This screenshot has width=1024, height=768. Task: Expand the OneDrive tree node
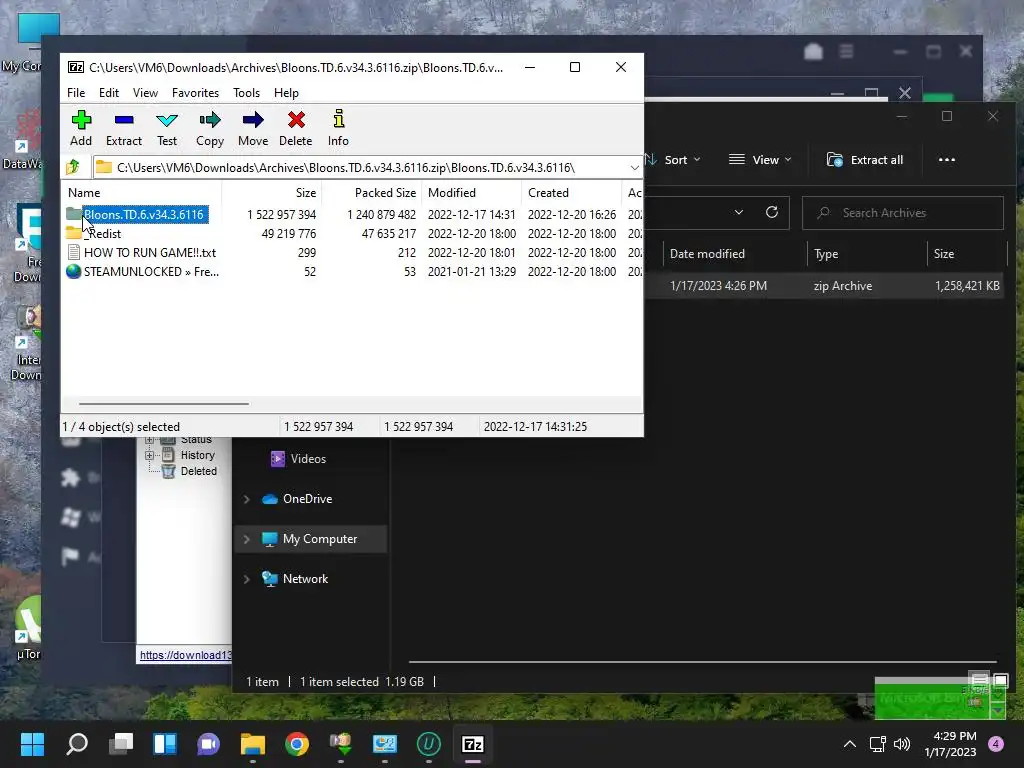pos(246,499)
